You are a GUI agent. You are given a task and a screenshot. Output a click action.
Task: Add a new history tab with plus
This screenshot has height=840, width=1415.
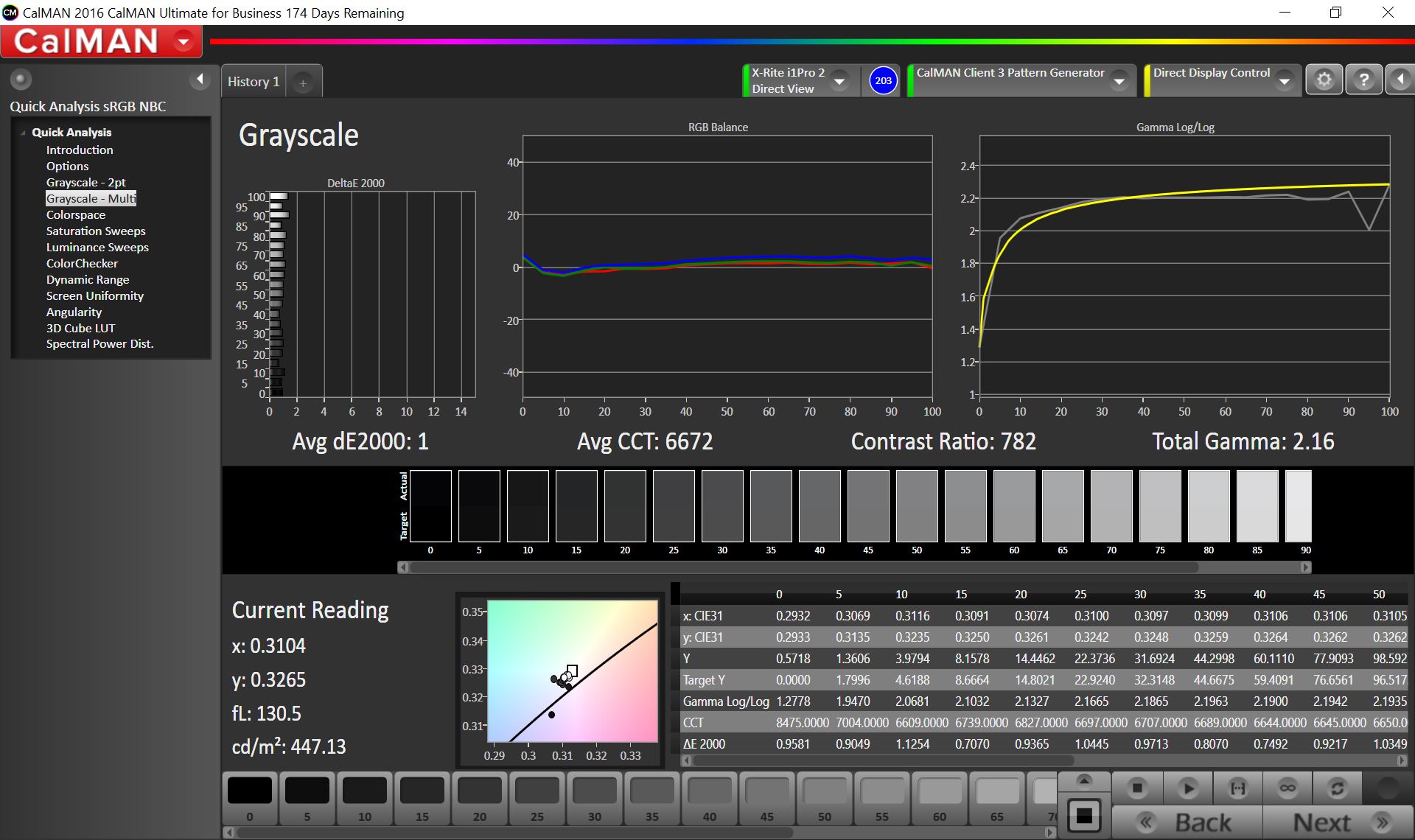click(303, 83)
